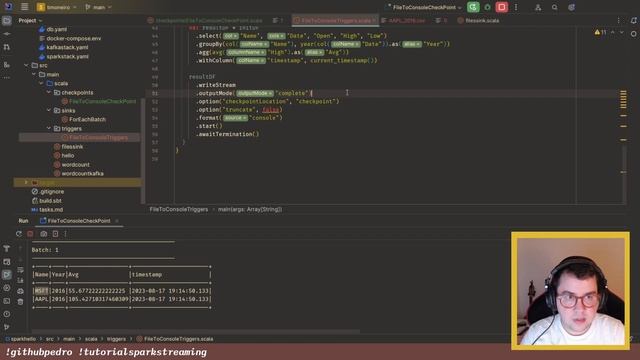Click main(args: Array[String]) editor breadcrumb
The height and width of the screenshot is (360, 640).
[x=250, y=209]
